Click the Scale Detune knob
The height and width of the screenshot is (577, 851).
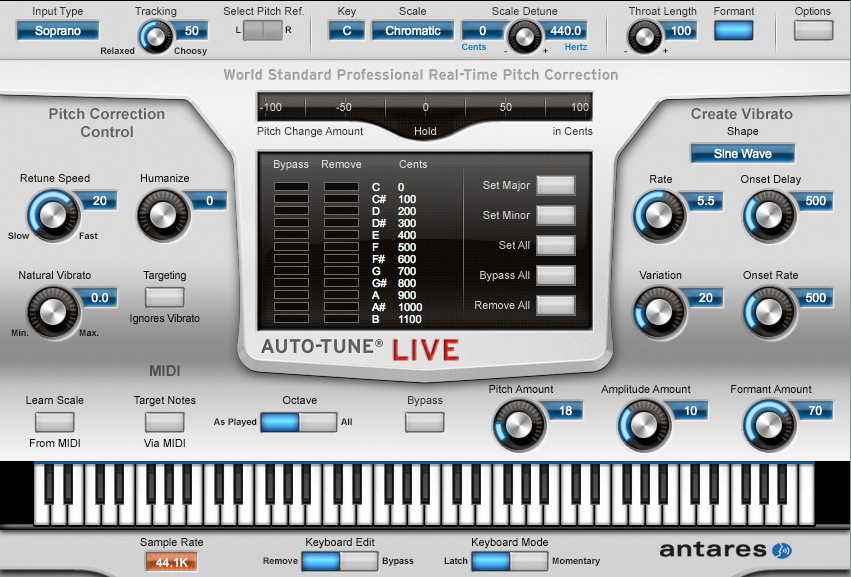(x=524, y=37)
